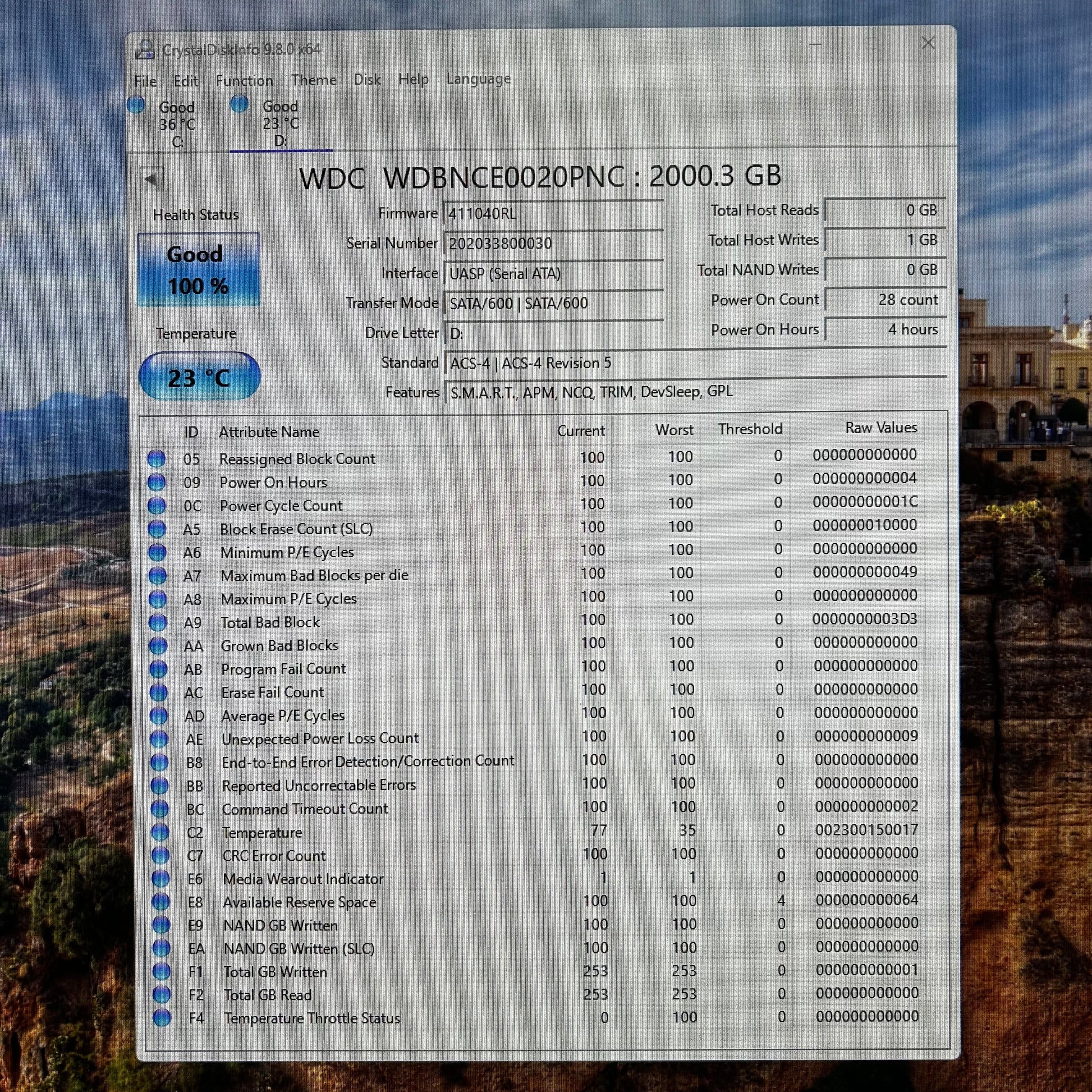Click the status icon for Temperature attribute row
The image size is (1092, 1092).
160,833
